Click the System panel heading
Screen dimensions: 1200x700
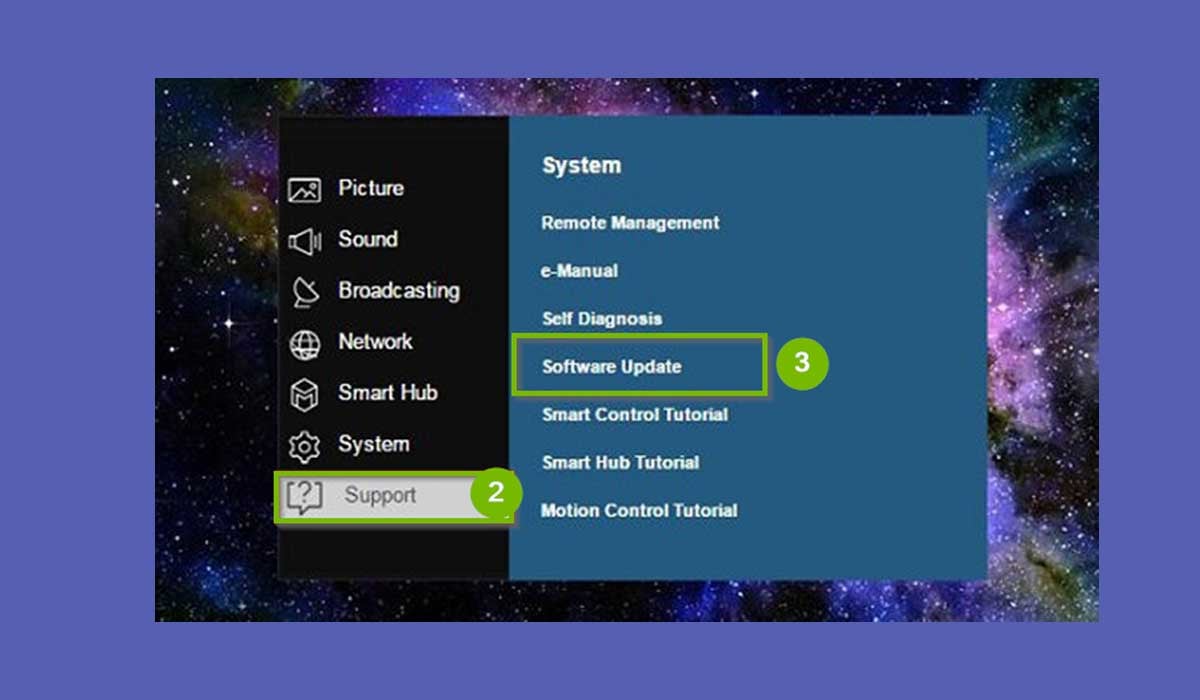[x=581, y=166]
